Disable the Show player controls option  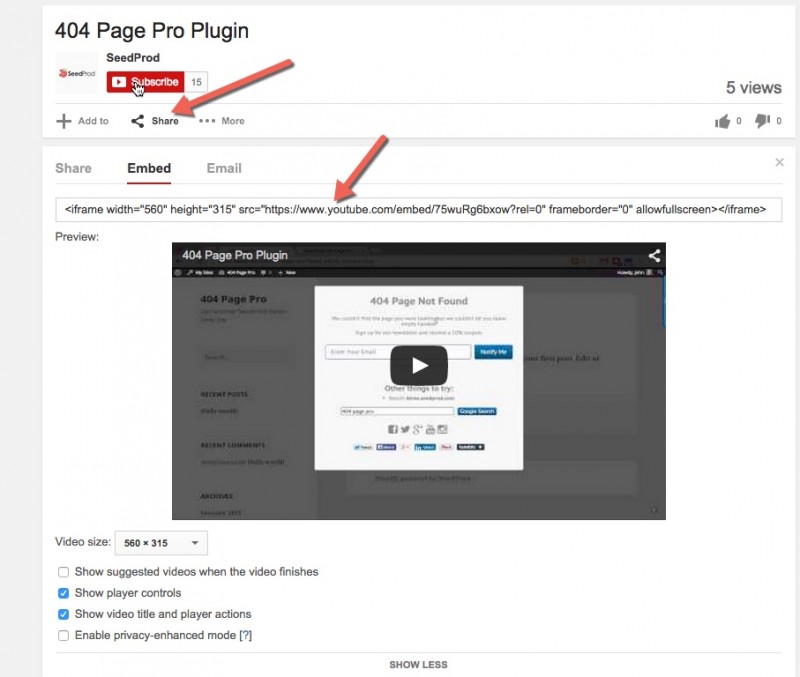(63, 593)
